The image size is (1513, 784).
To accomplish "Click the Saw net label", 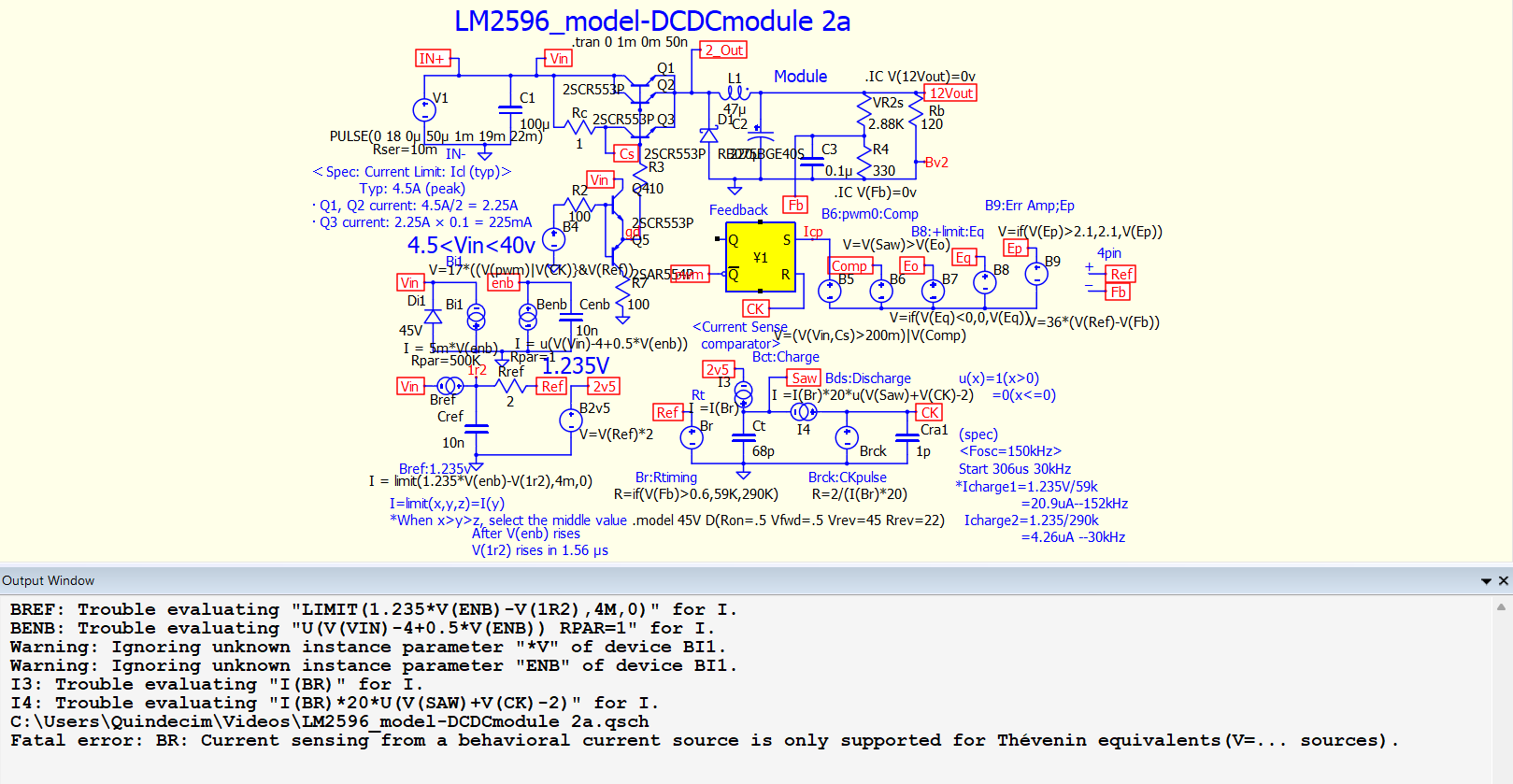I will tap(804, 378).
